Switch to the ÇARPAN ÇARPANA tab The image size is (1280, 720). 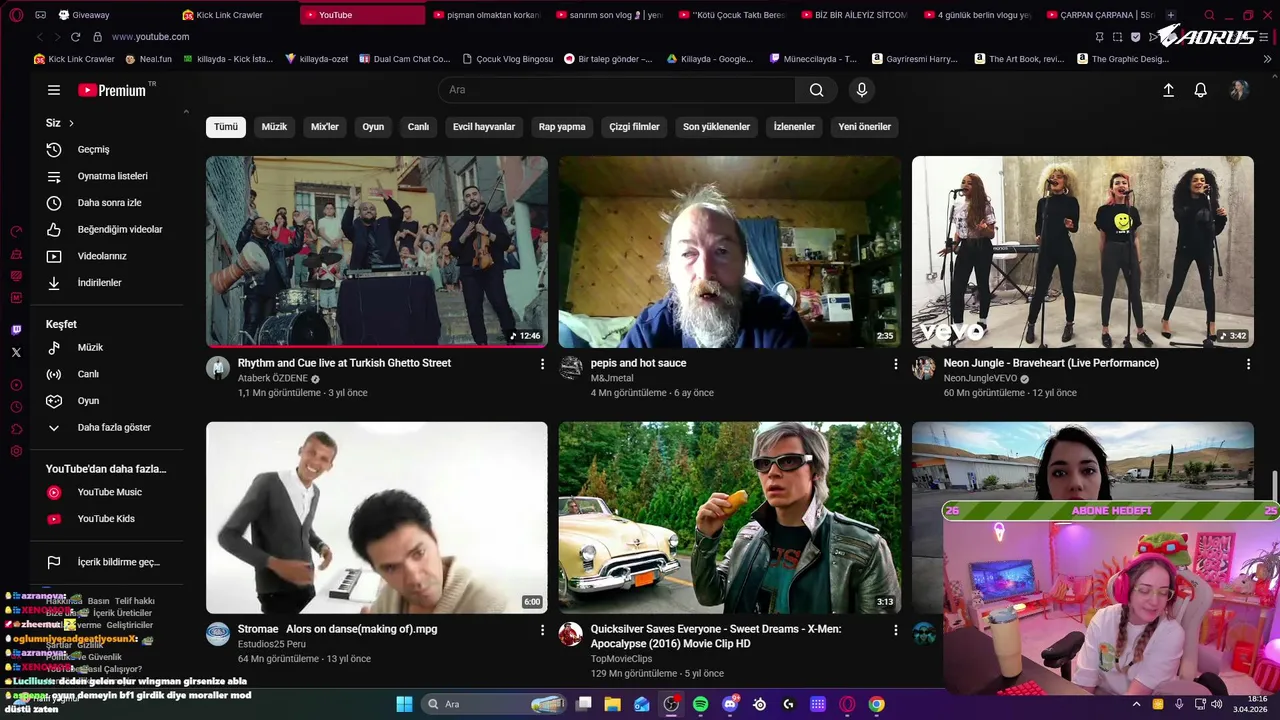1100,15
